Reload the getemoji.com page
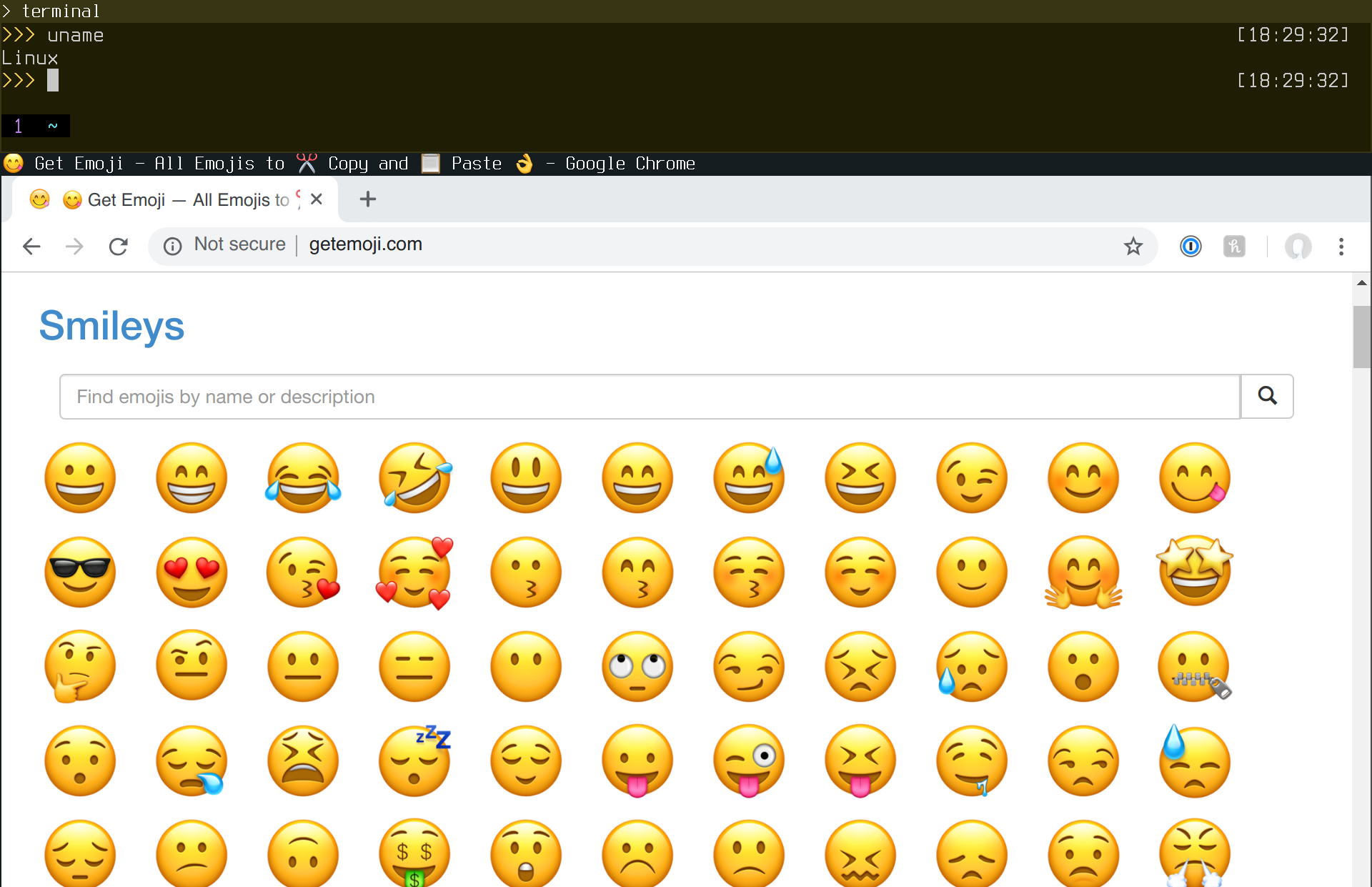This screenshot has width=1372, height=887. click(118, 247)
